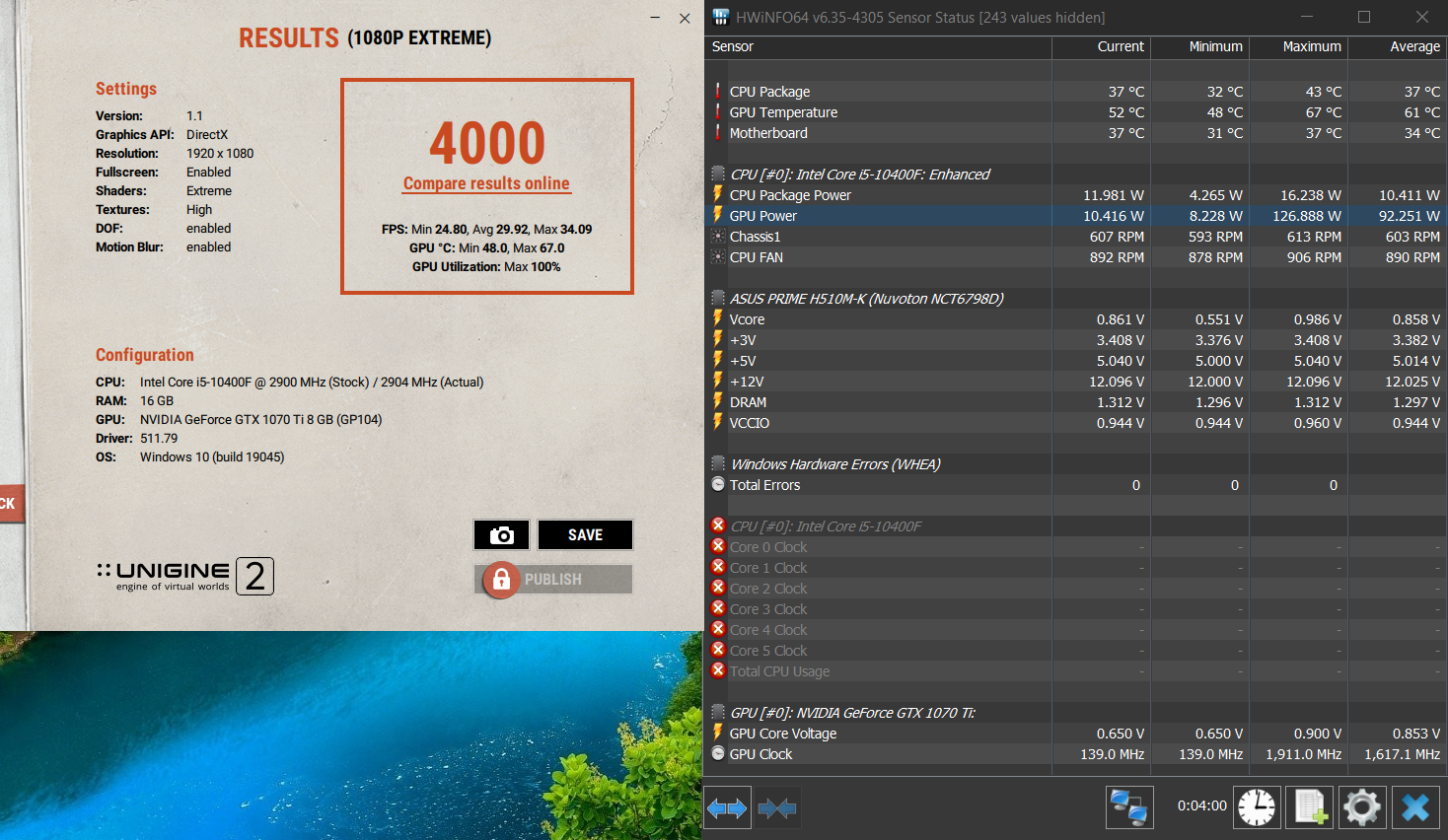The height and width of the screenshot is (840, 1448).
Task: Click the greyed collapse arrows in HWiNFO toolbar
Action: point(777,808)
